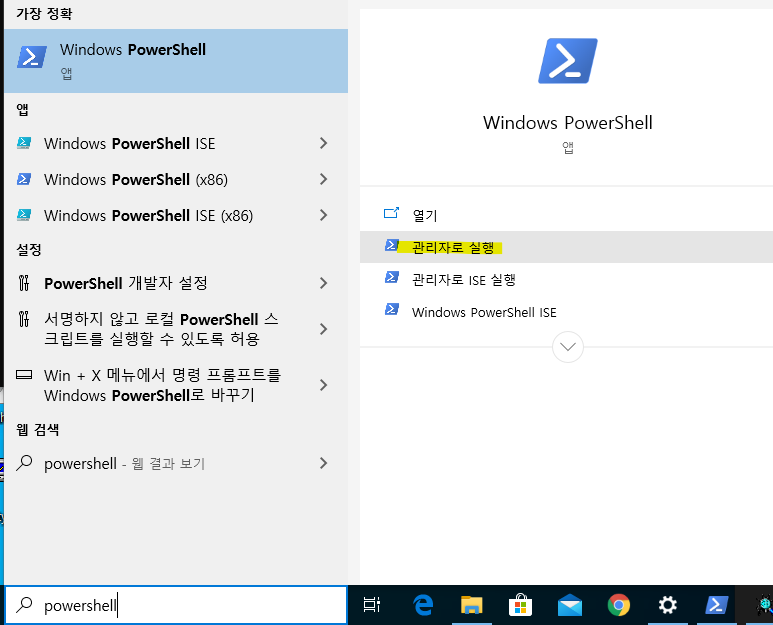The height and width of the screenshot is (625, 773).
Task: Click the Windows PowerShell ISE result text
Action: pos(130,143)
